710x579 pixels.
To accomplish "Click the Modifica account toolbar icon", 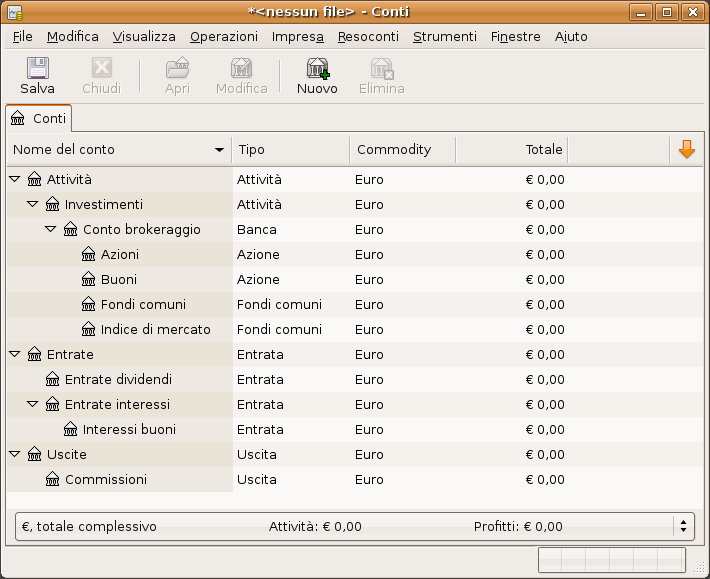I will pos(241,69).
